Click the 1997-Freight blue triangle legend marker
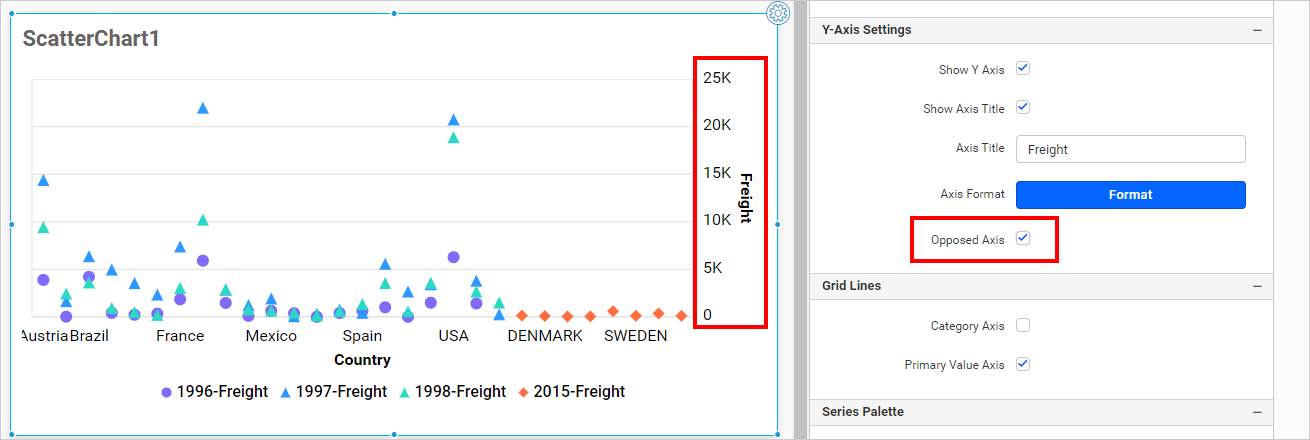This screenshot has height=440, width=1310. pyautogui.click(x=285, y=392)
